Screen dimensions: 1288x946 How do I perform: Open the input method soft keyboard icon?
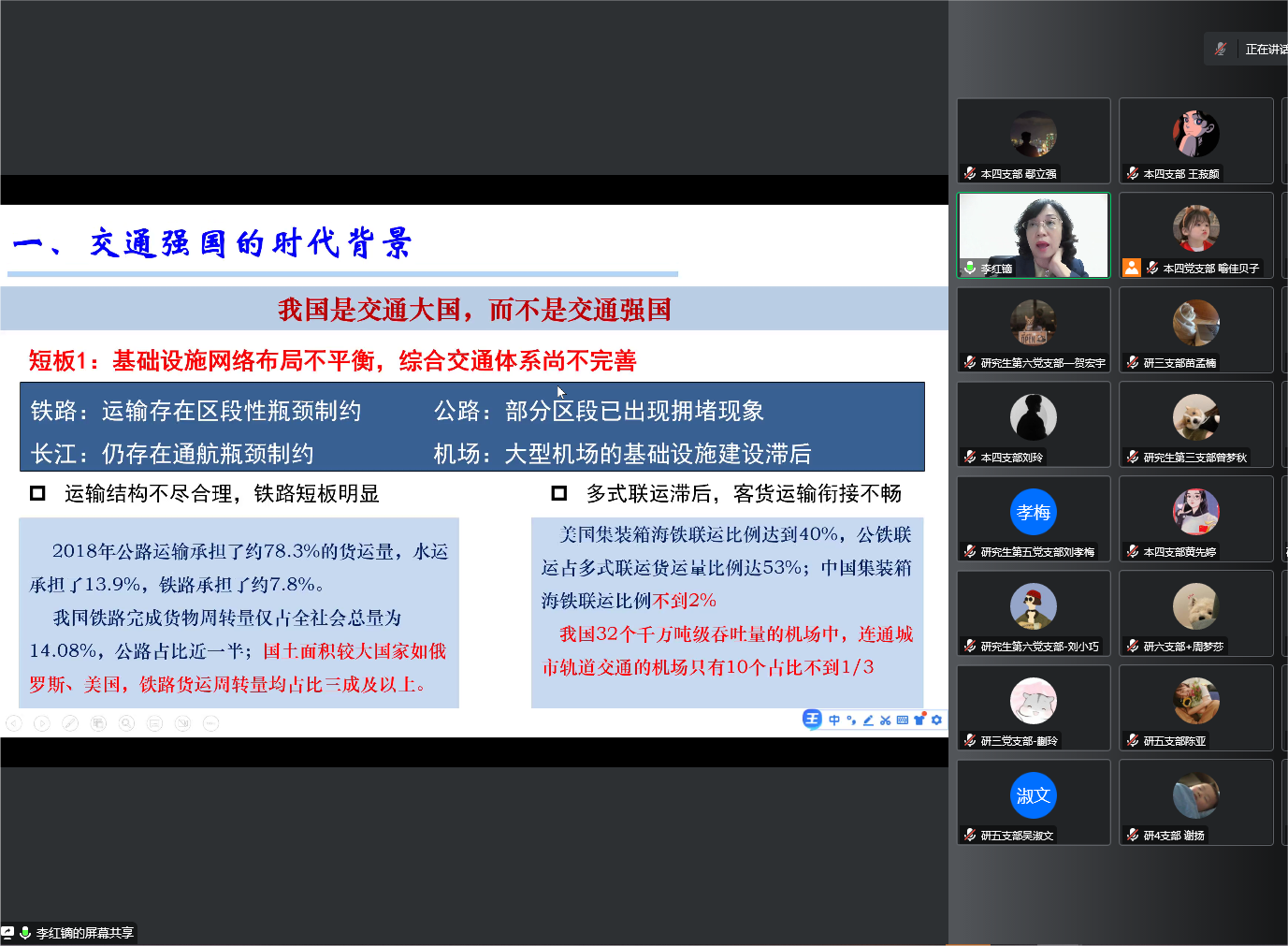click(x=902, y=720)
